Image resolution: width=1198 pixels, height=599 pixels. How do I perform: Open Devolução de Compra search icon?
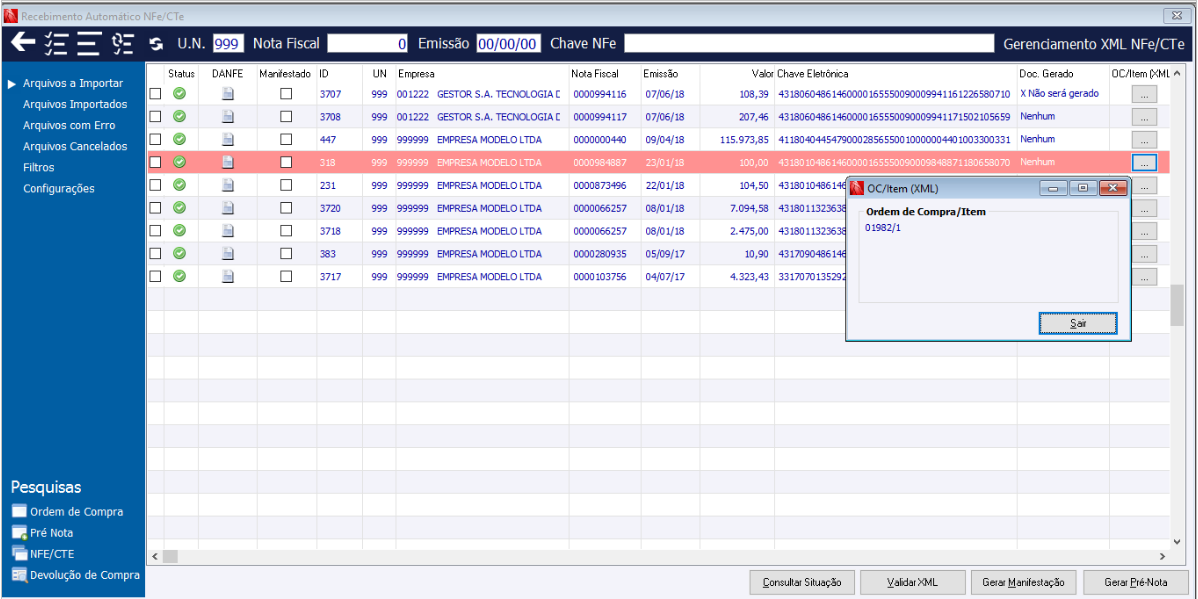(x=19, y=575)
